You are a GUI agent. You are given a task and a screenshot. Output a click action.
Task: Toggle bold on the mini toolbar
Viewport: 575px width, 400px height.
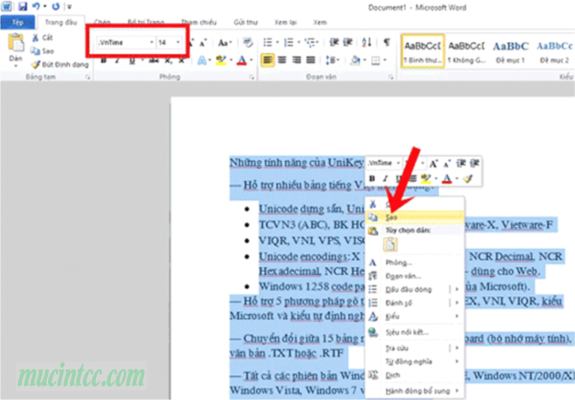[x=372, y=179]
